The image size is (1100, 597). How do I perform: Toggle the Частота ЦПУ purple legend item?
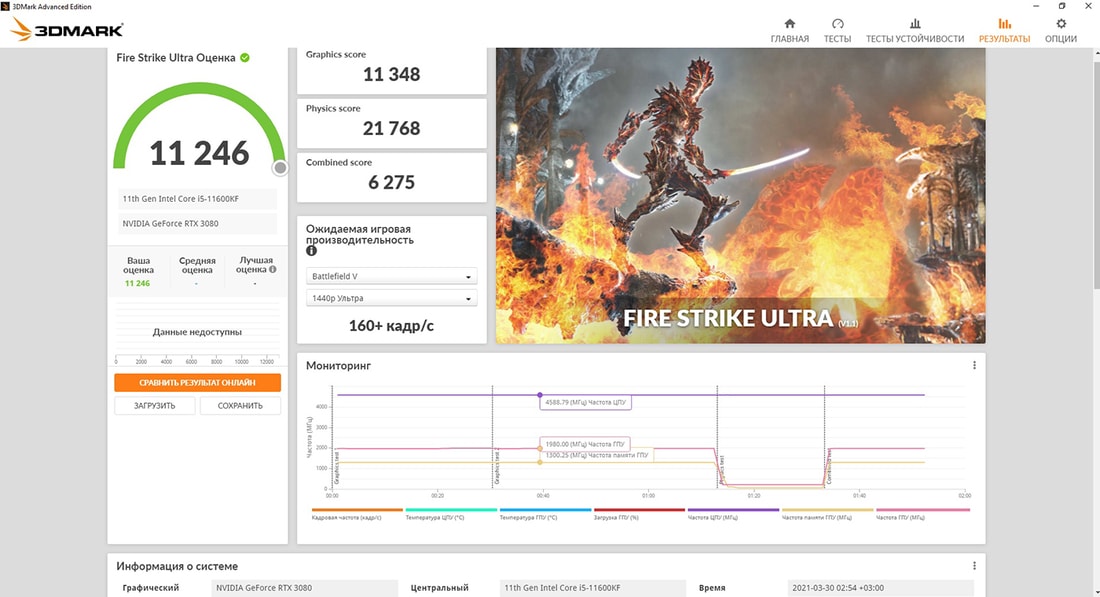pyautogui.click(x=732, y=513)
